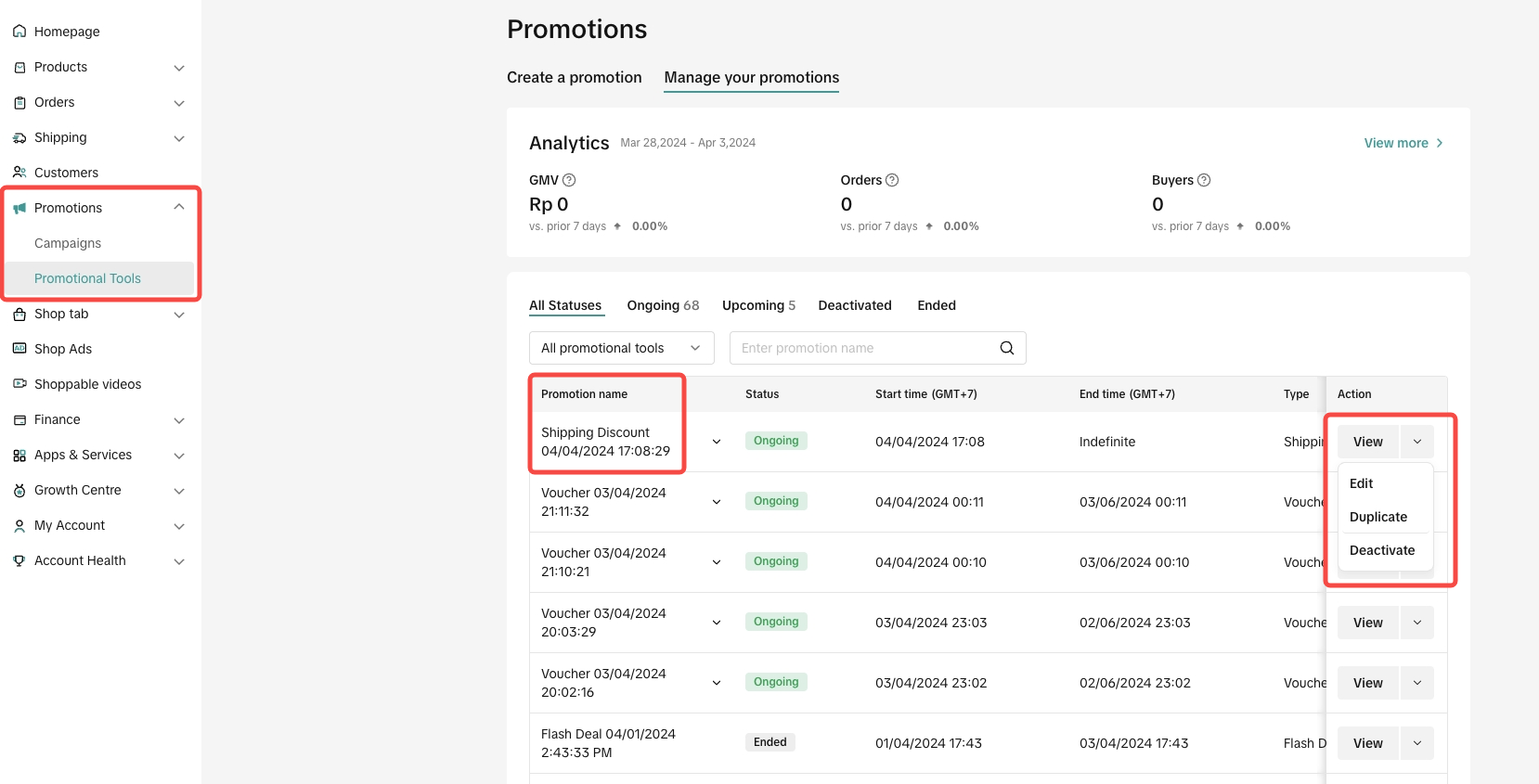Switch to Create a promotion tab
The height and width of the screenshot is (784, 1539).
574,78
